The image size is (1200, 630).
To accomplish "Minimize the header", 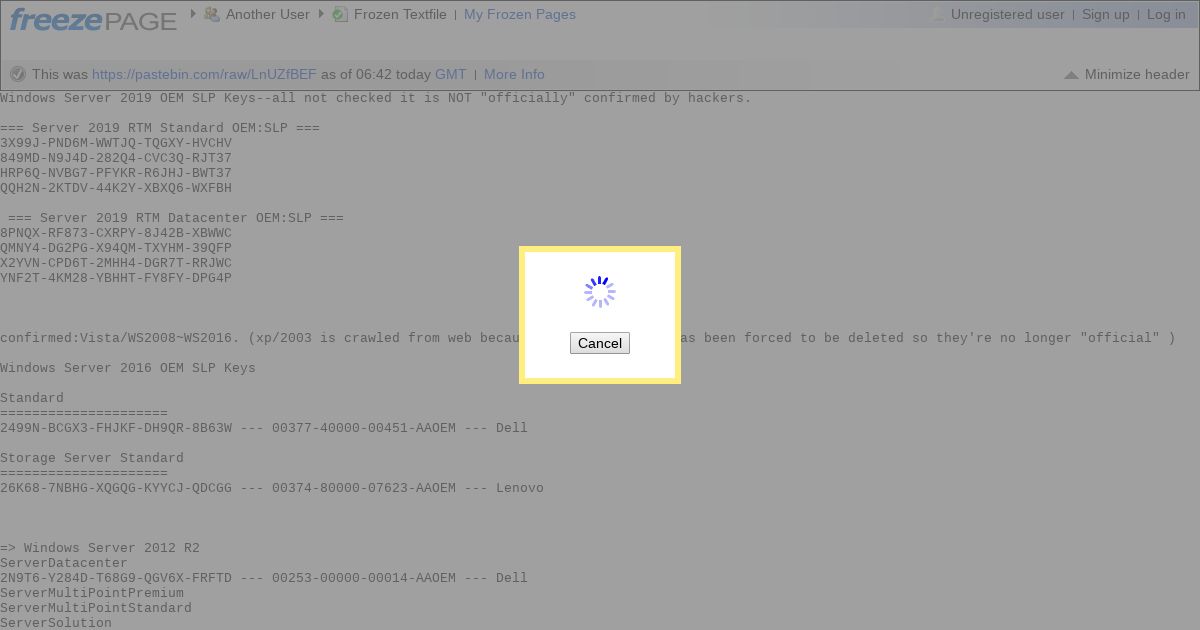I will pyautogui.click(x=1127, y=74).
